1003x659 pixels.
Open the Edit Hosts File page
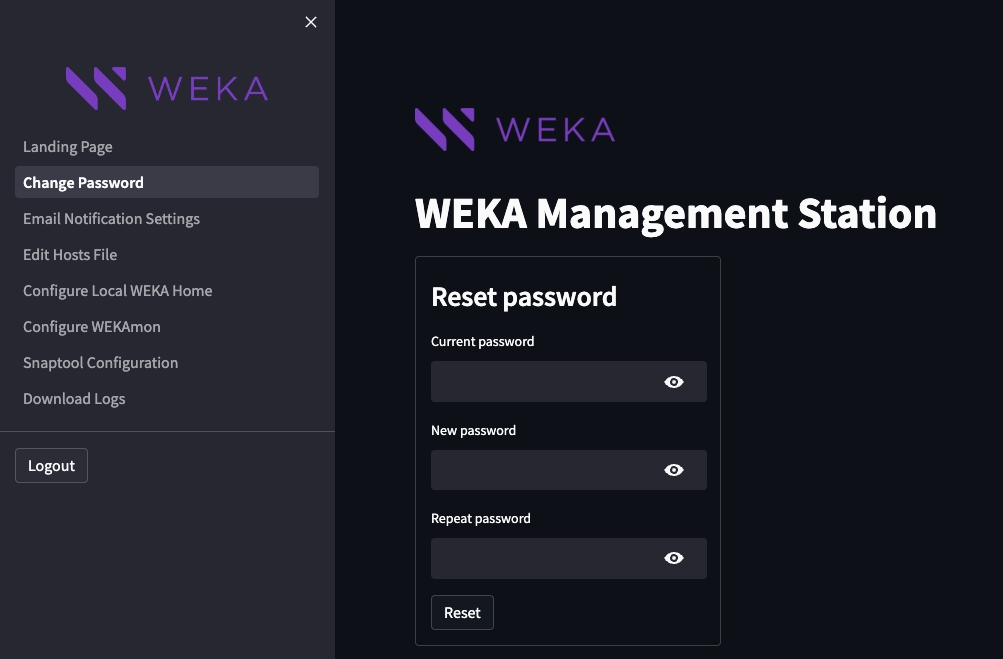coord(70,255)
